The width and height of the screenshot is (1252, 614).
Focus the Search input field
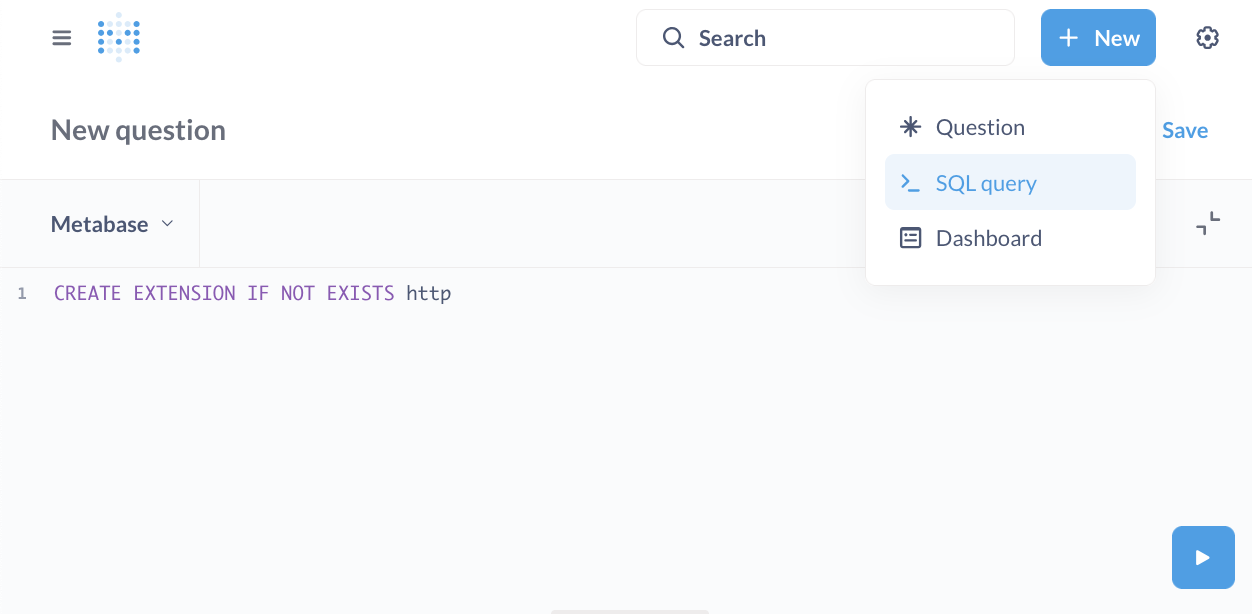coord(825,38)
